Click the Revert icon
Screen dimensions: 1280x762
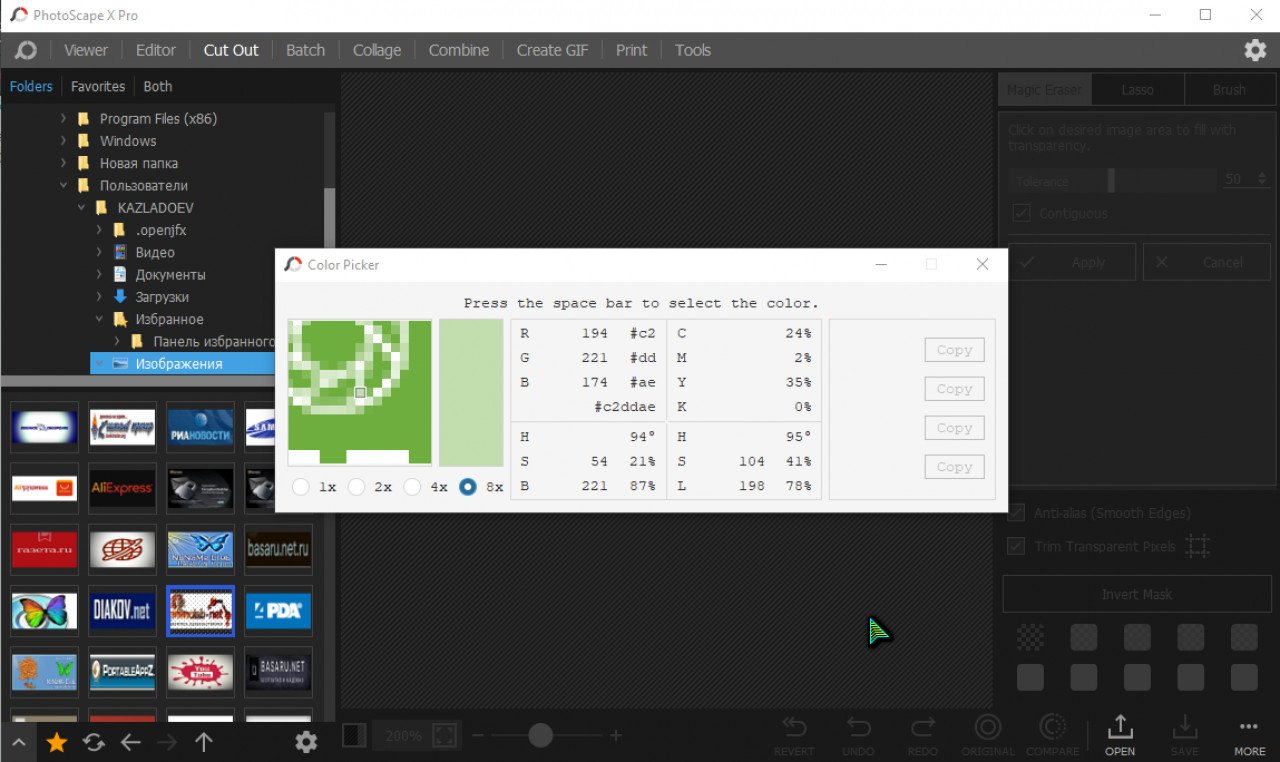click(x=794, y=735)
